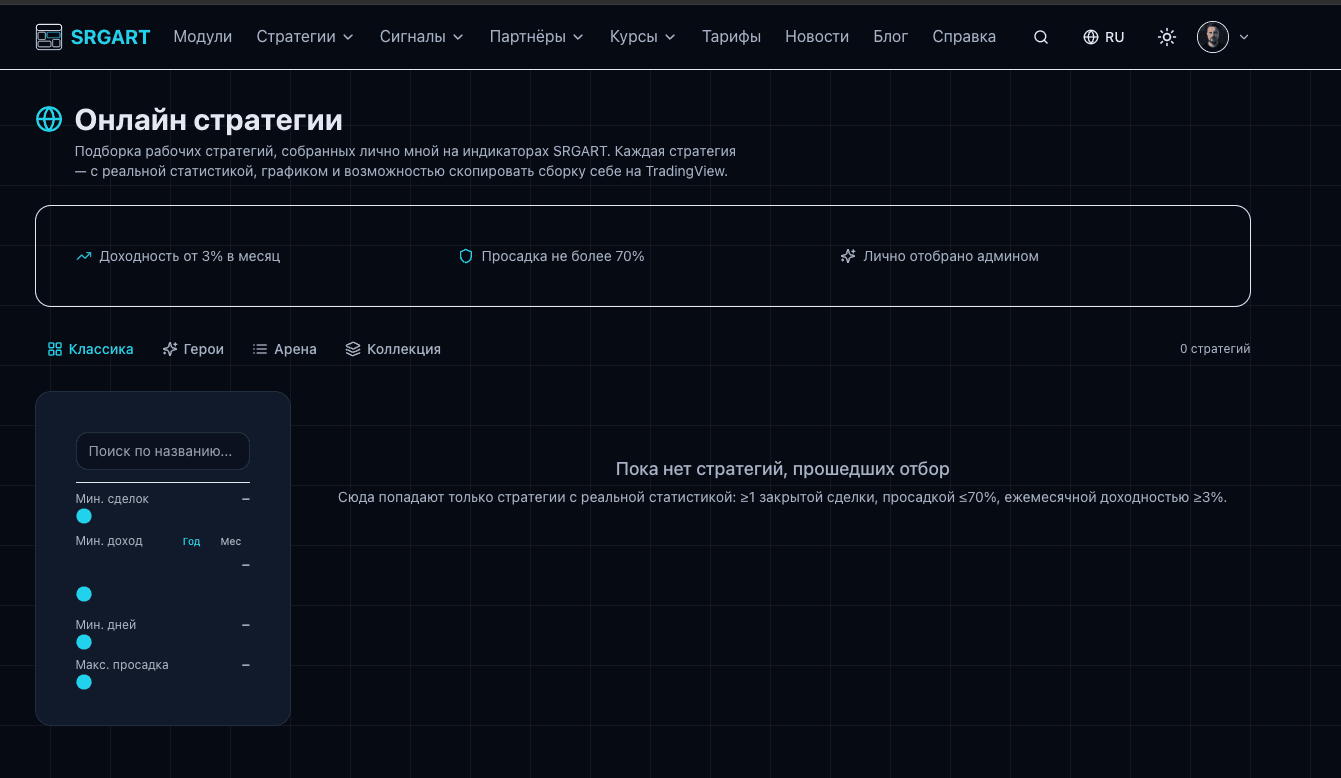1341x778 pixels.
Task: Select the SRGART logo icon
Action: [48, 36]
